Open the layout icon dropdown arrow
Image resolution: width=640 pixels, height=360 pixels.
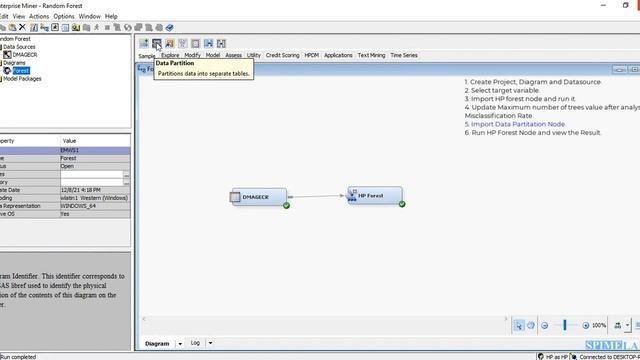tap(627, 325)
